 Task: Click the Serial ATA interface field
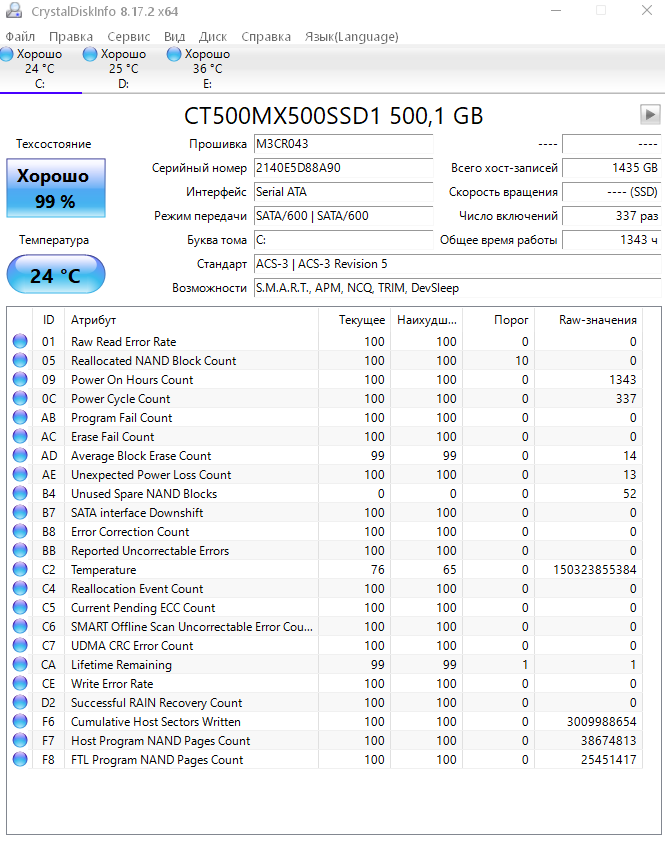click(343, 192)
